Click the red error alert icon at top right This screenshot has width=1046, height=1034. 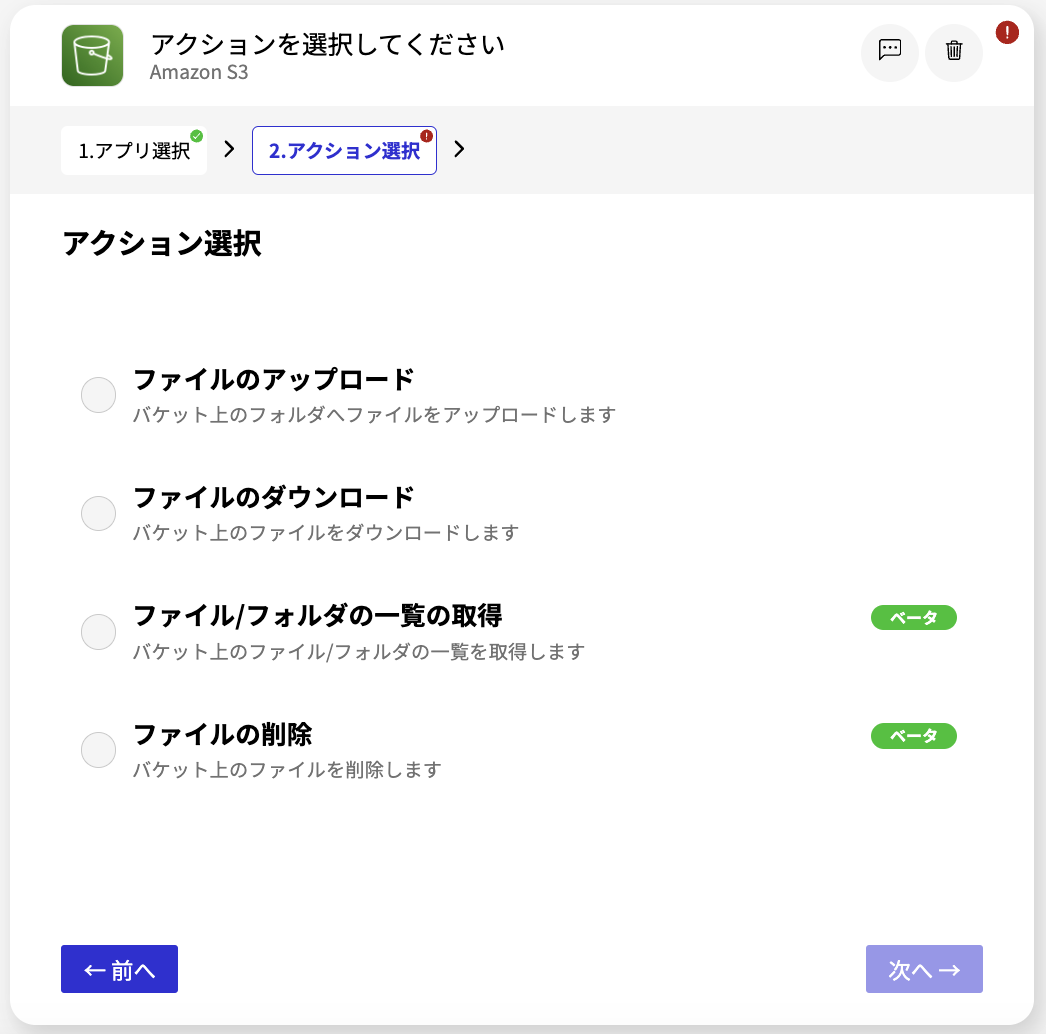point(1007,32)
